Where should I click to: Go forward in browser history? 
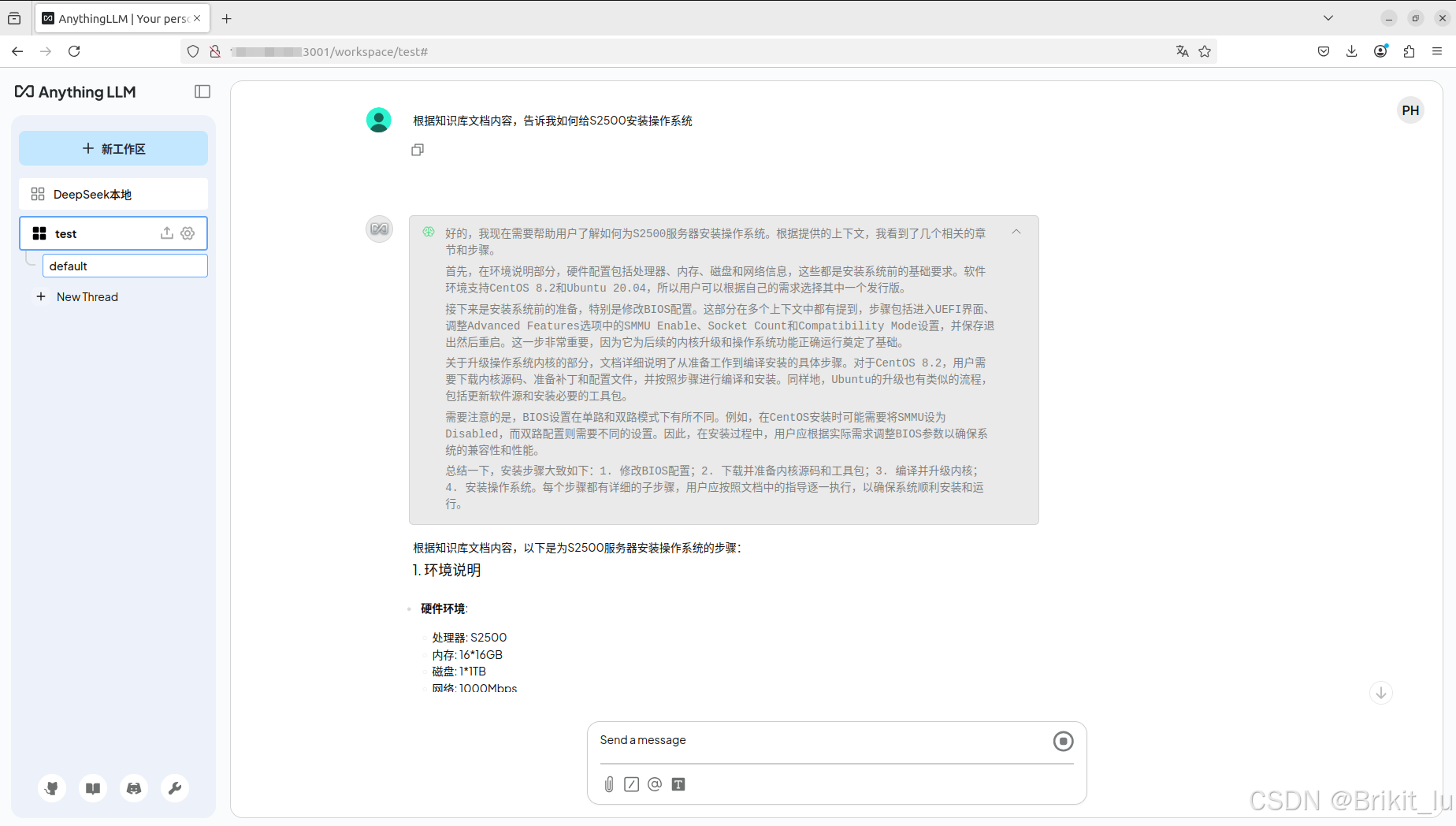point(46,51)
